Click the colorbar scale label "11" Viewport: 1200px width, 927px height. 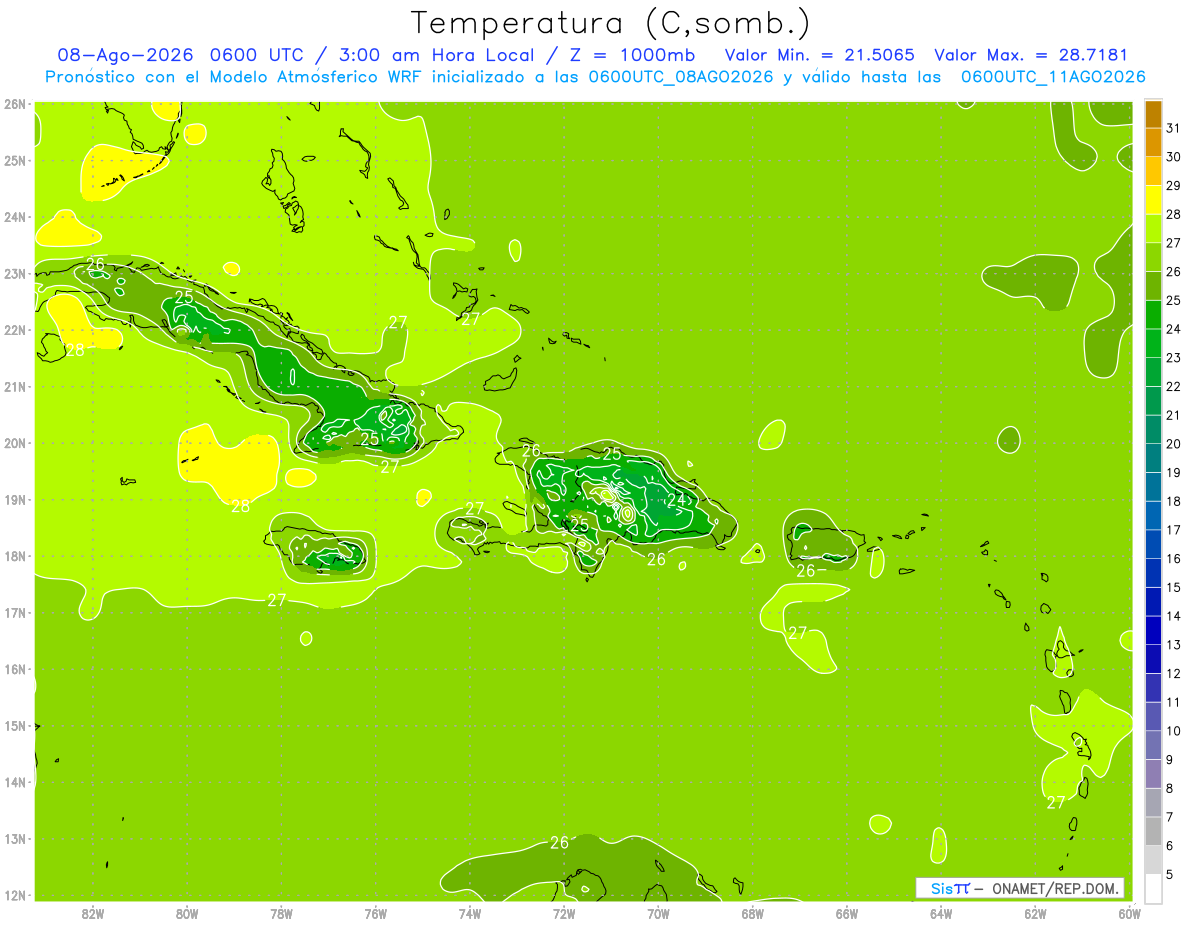(x=1173, y=702)
